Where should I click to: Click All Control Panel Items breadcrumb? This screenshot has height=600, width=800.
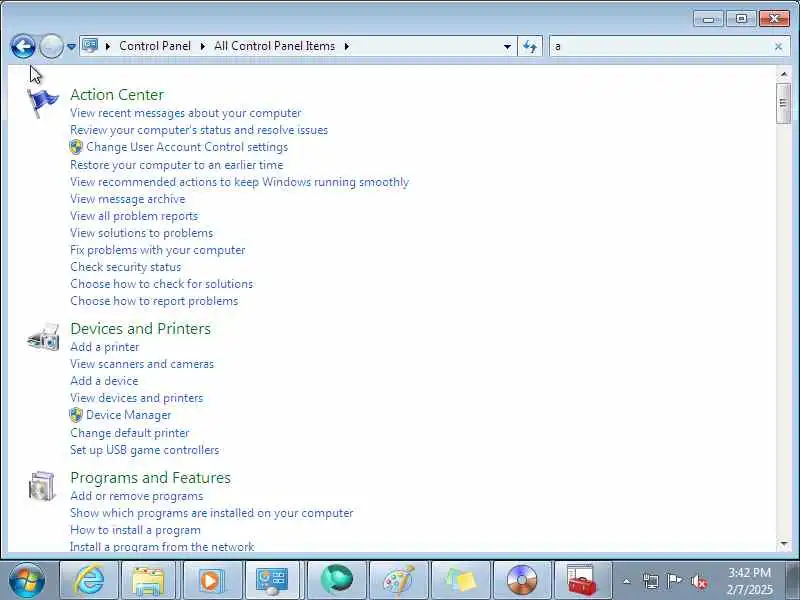pyautogui.click(x=274, y=46)
